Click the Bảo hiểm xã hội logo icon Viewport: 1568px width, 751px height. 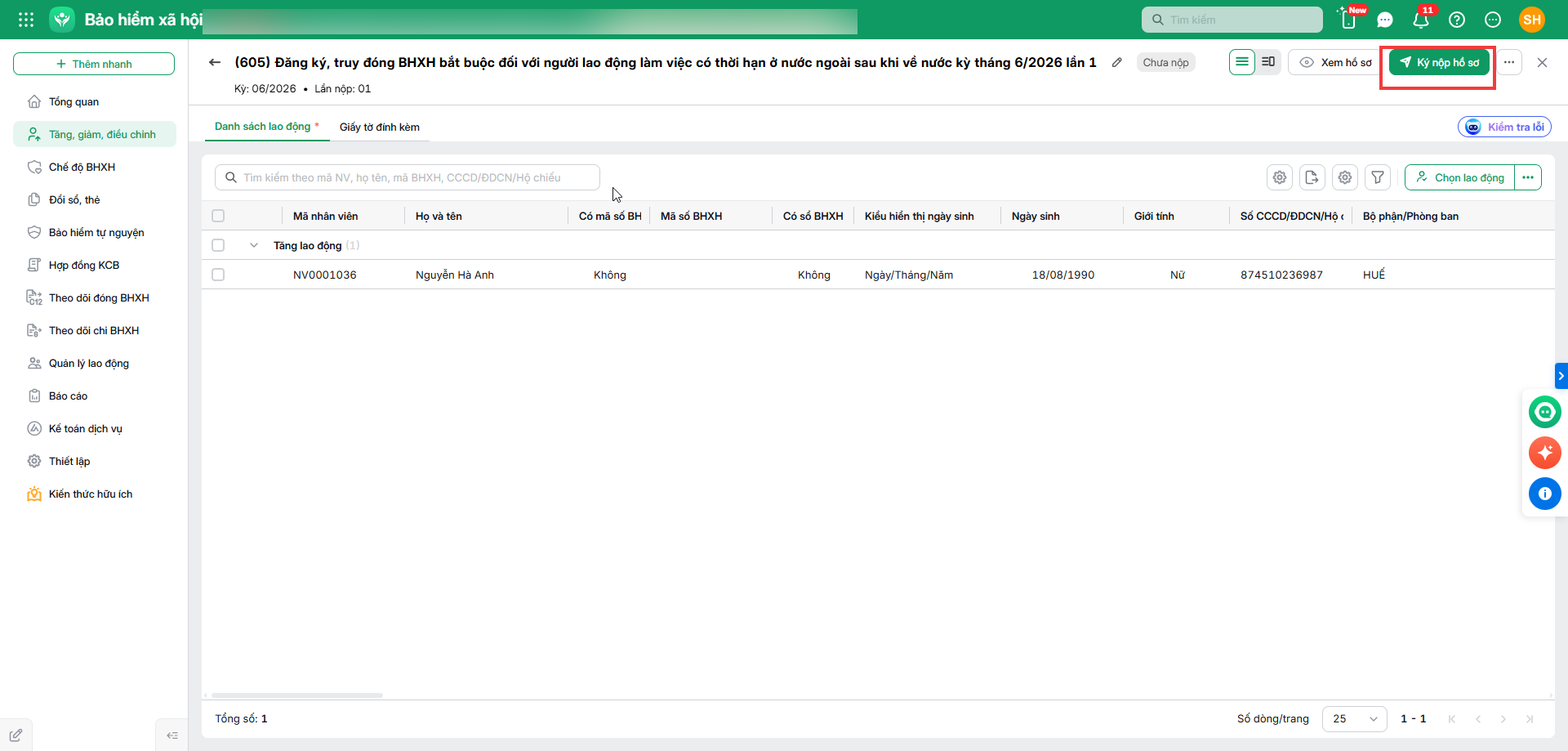[62, 20]
